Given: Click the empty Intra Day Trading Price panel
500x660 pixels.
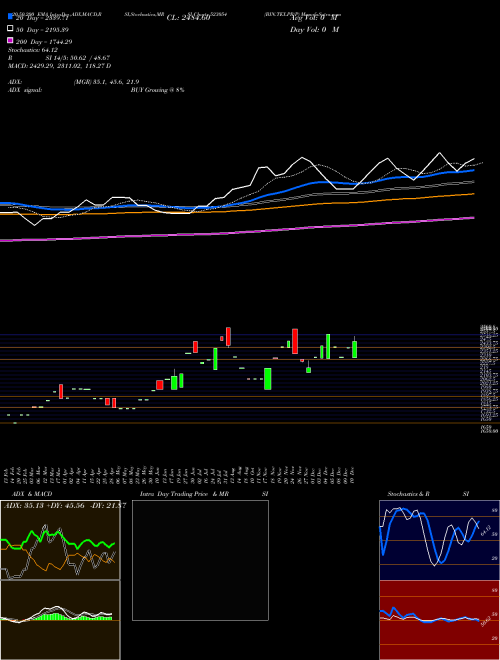Looking at the screenshot, I should click(200, 560).
